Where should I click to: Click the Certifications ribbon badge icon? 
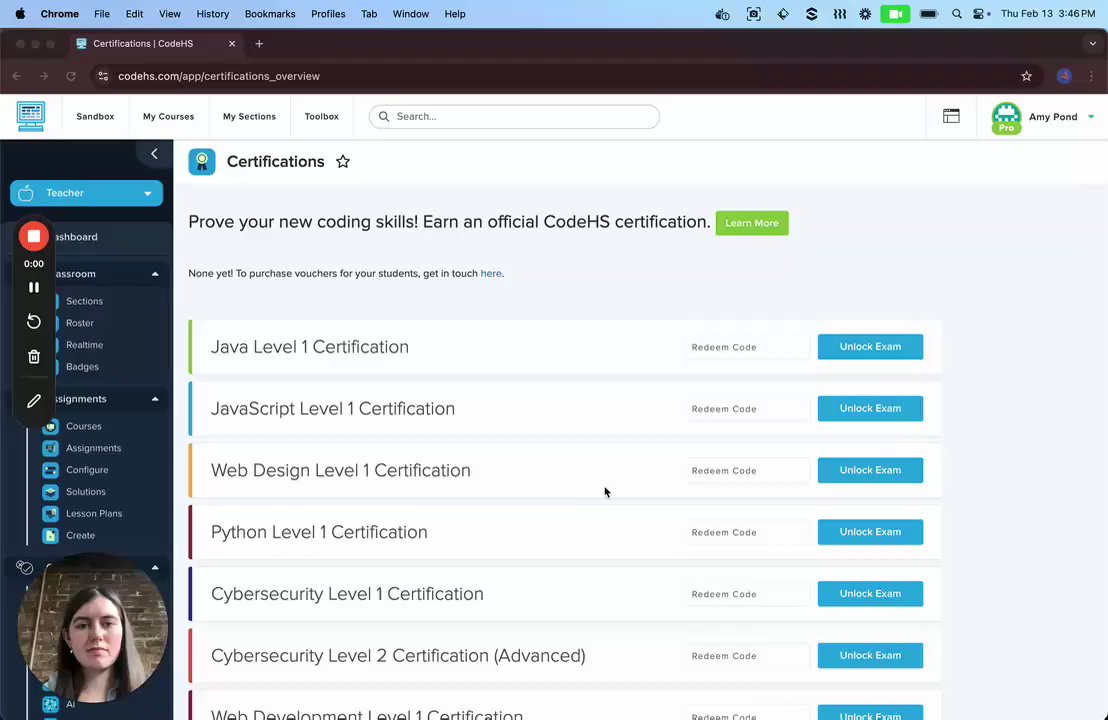coord(201,162)
